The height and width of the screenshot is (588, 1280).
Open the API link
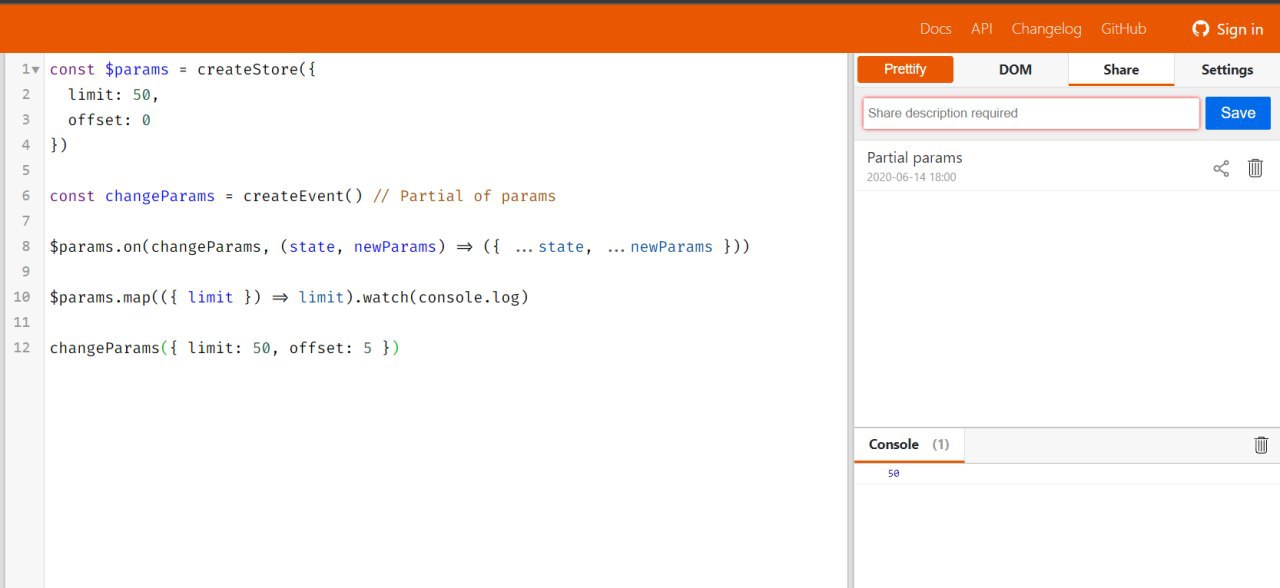pos(981,29)
